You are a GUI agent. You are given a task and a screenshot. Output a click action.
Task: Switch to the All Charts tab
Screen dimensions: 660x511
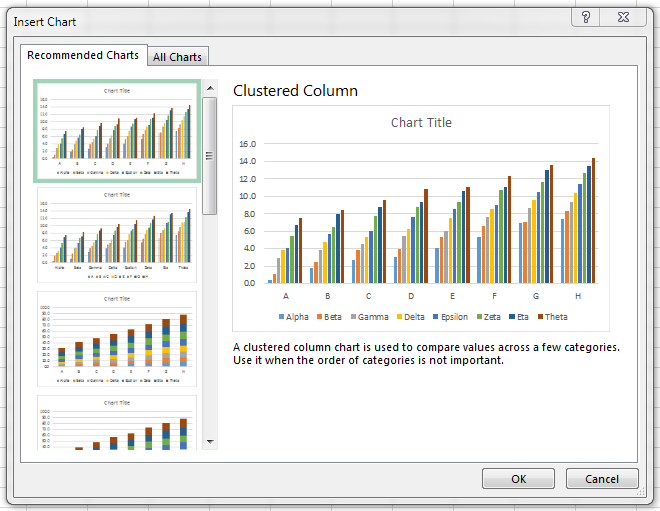pos(177,57)
